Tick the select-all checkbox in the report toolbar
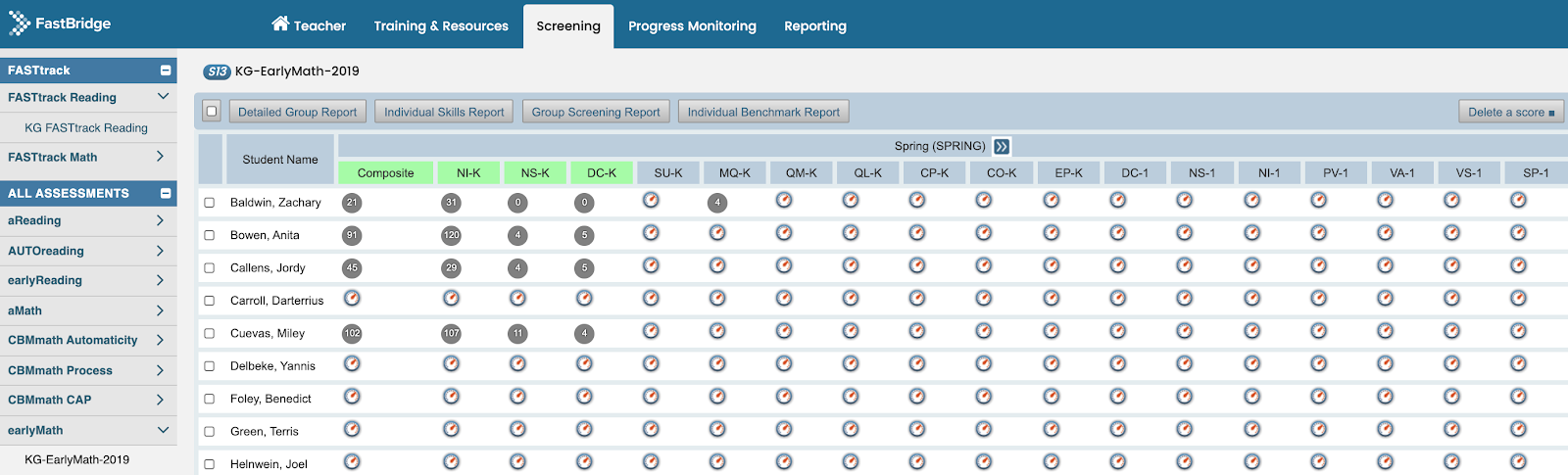Screen dimensions: 1568x475 (211, 112)
